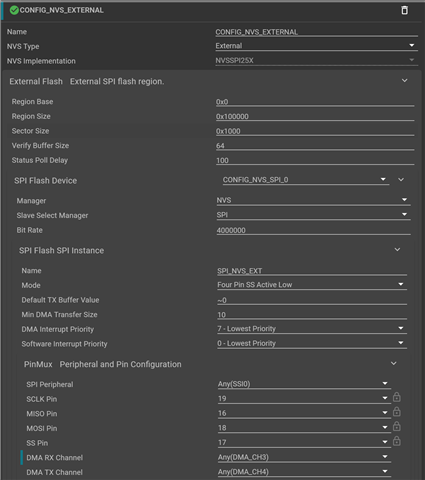Click the green checkmark status icon

click(x=14, y=10)
